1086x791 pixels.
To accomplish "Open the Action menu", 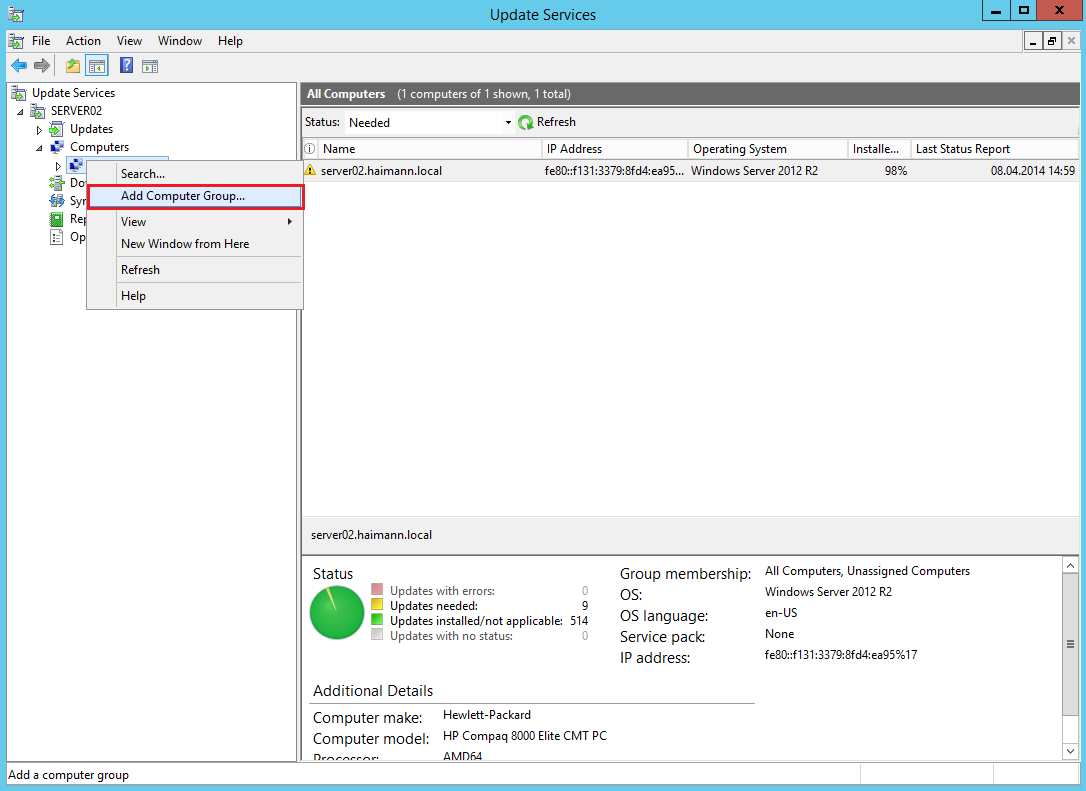I will click(83, 41).
